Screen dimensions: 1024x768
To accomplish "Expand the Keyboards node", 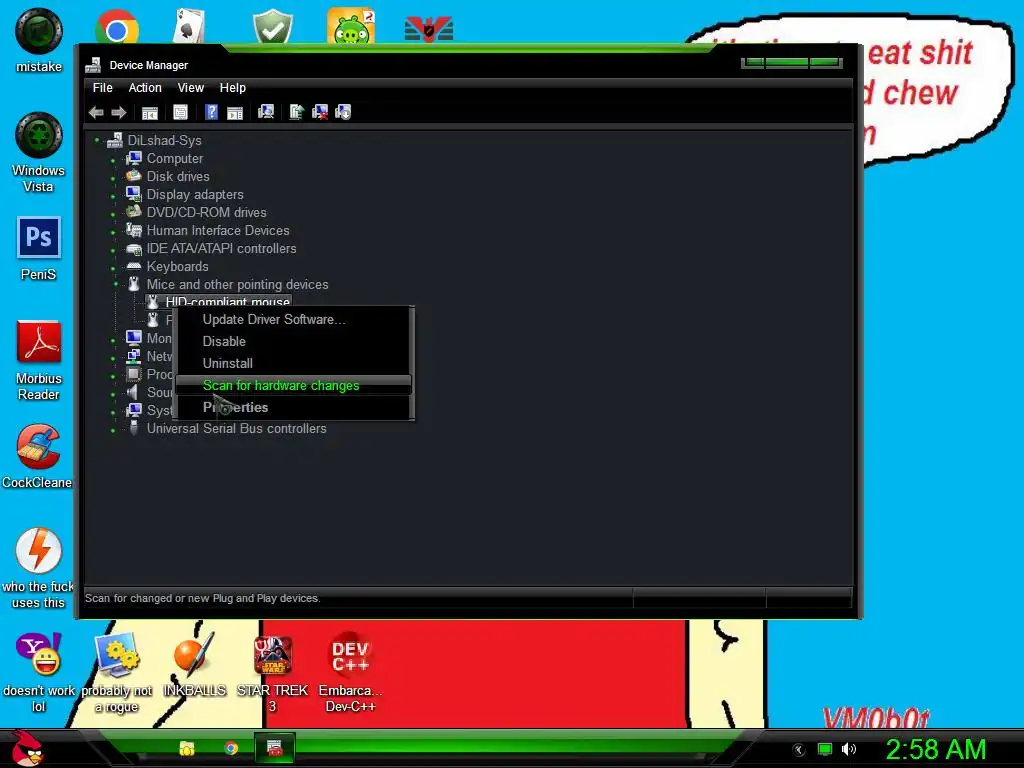I will 113,268.
